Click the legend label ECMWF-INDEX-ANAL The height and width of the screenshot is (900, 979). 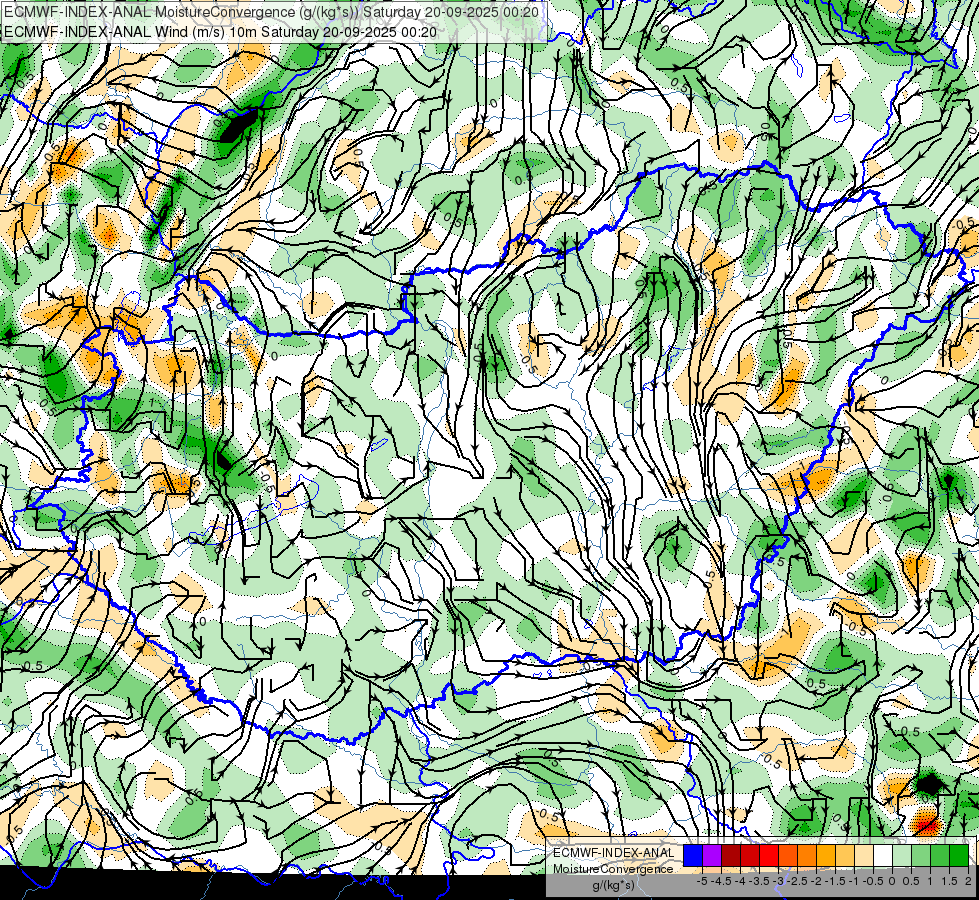[614, 853]
